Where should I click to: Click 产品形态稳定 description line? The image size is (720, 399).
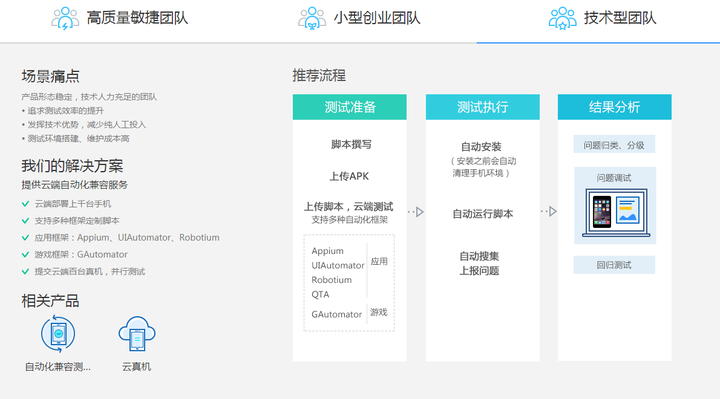tap(89, 97)
